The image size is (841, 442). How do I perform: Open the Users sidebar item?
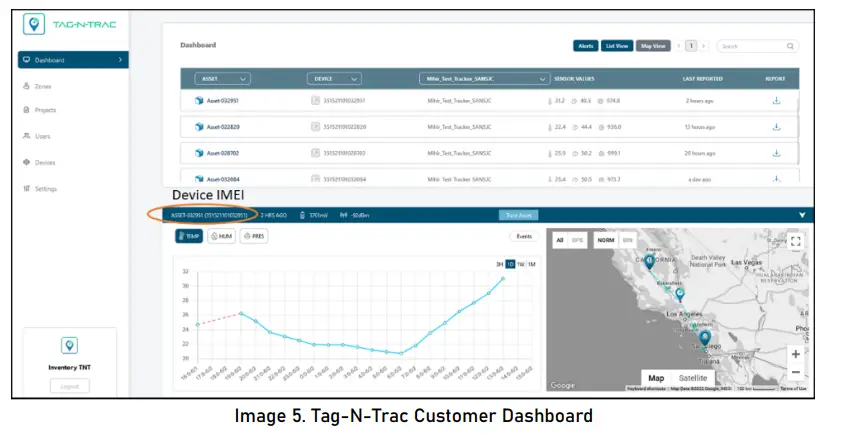point(37,136)
